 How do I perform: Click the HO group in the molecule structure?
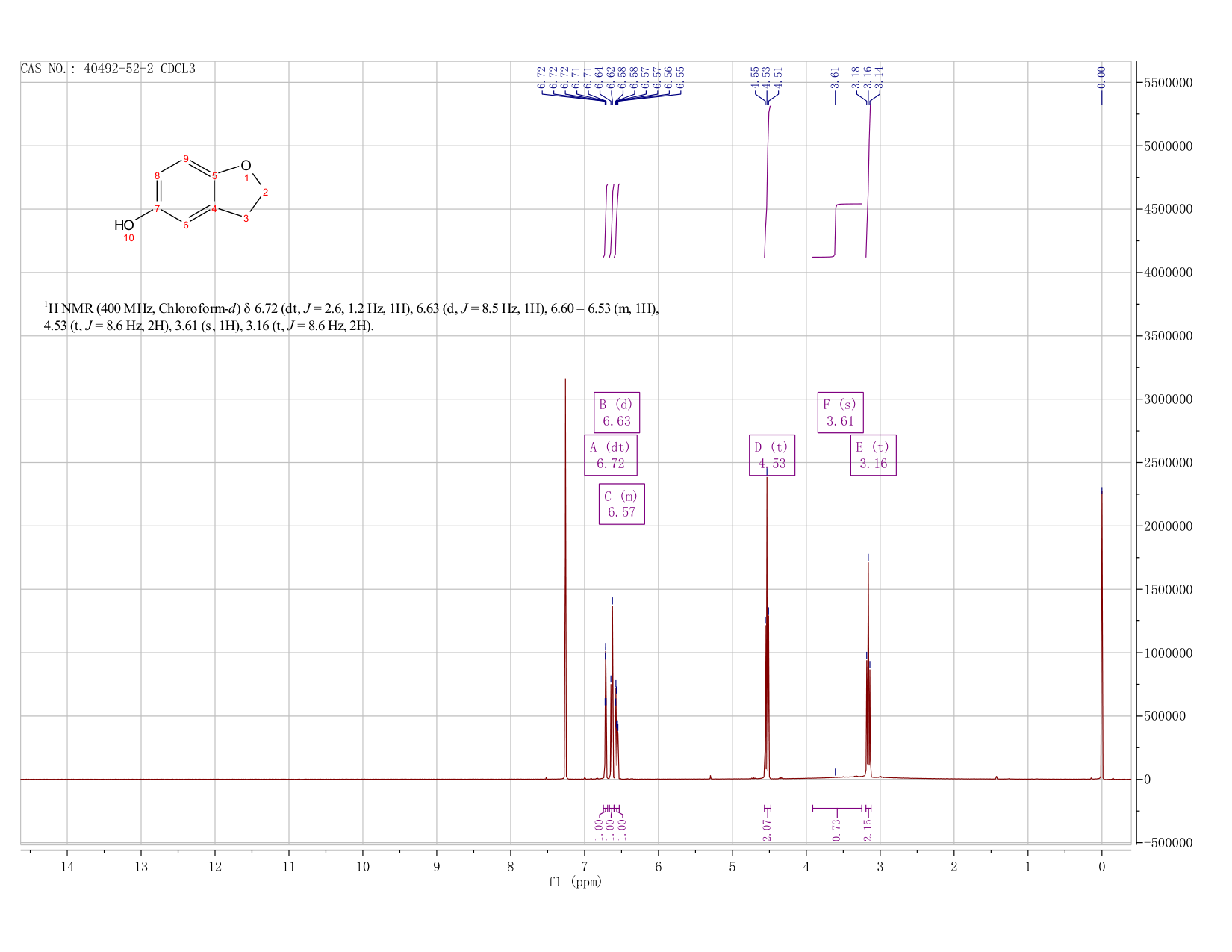click(124, 225)
